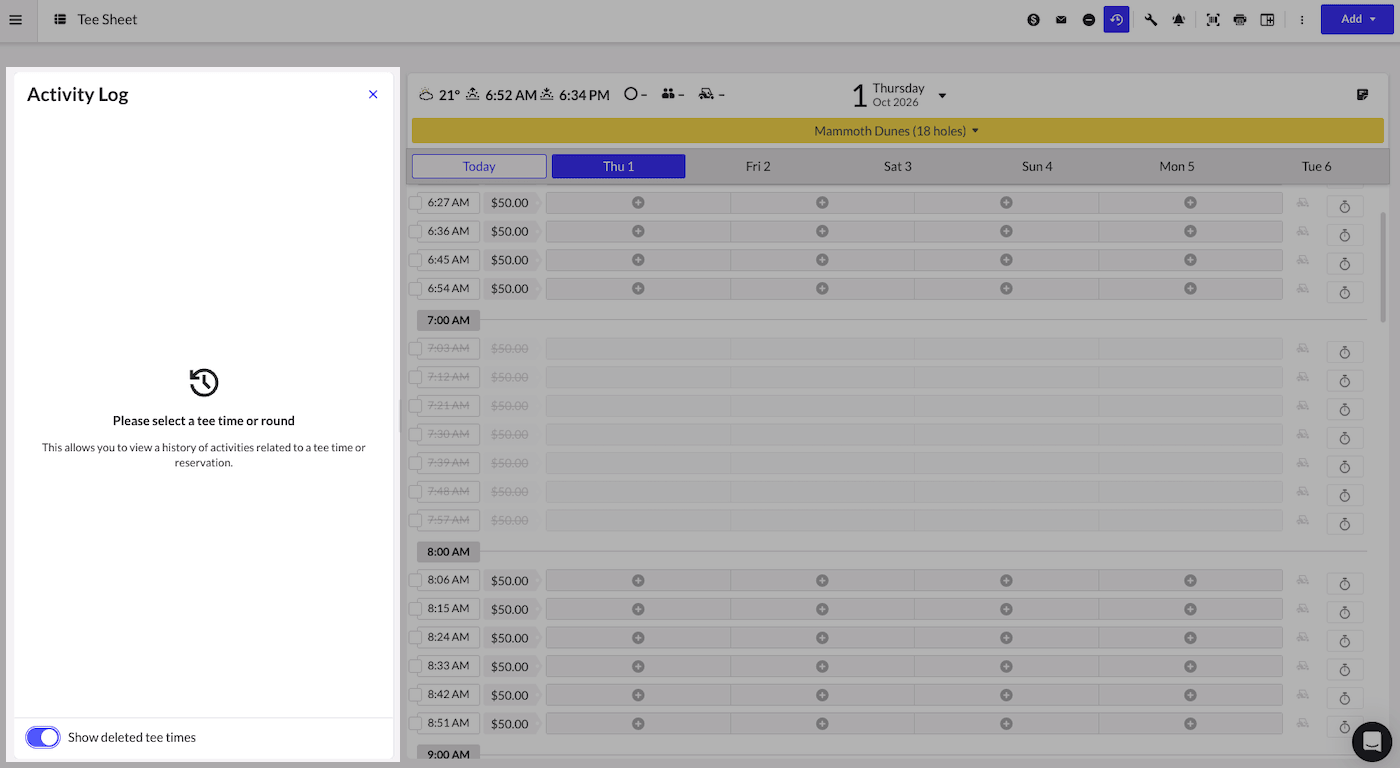Click the Thu 1 day button
Screen dimensions: 1400x768
click(x=618, y=166)
